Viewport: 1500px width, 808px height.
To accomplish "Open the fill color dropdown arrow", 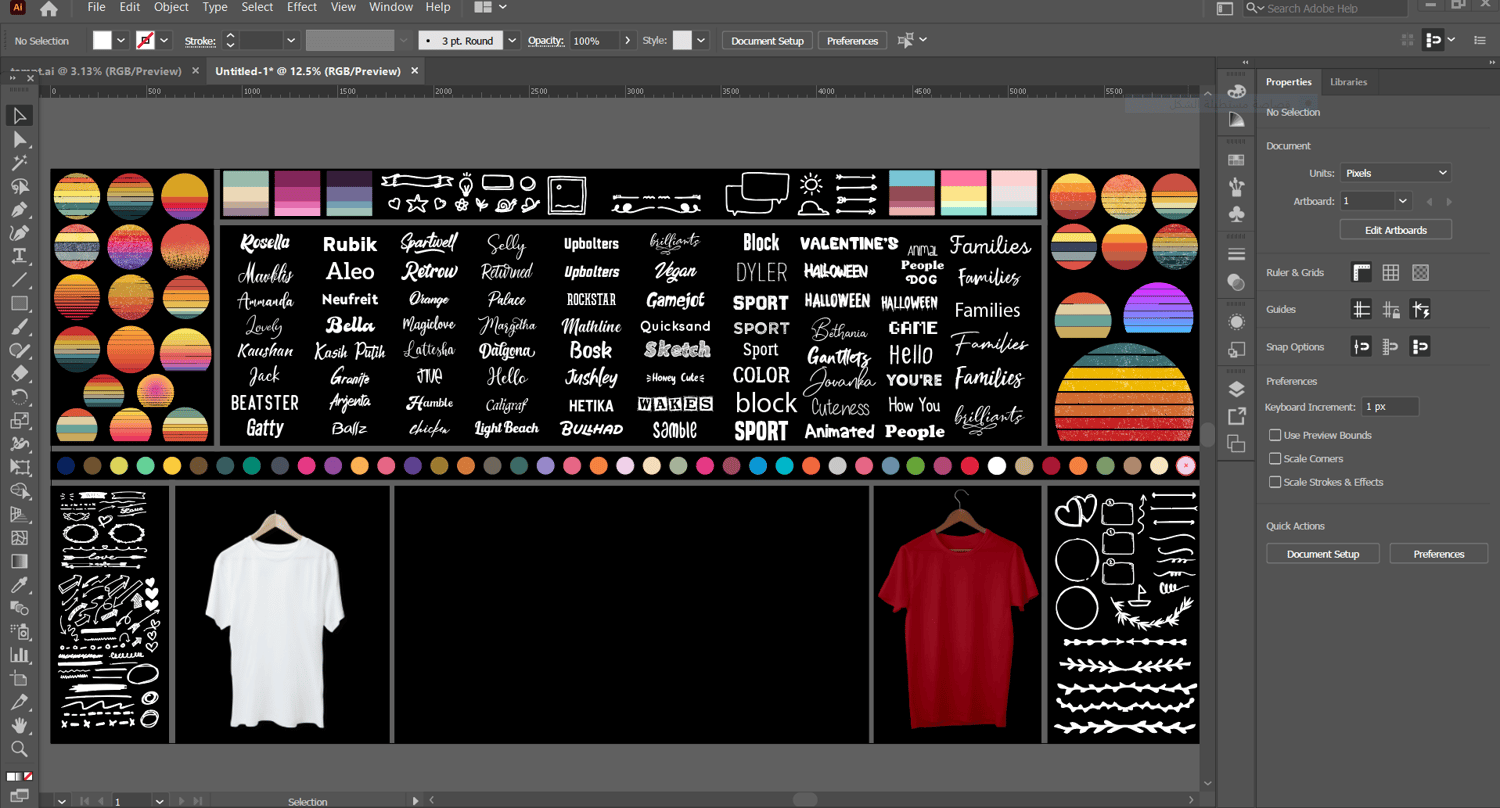I will coord(121,41).
